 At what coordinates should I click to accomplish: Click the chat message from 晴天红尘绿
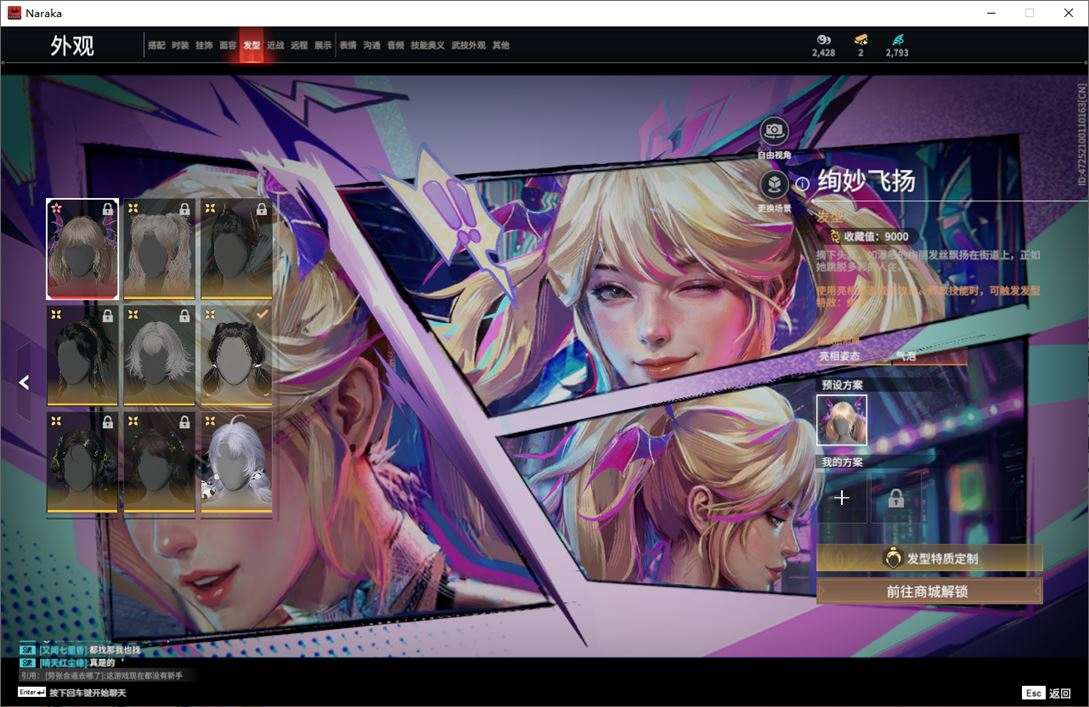point(68,663)
